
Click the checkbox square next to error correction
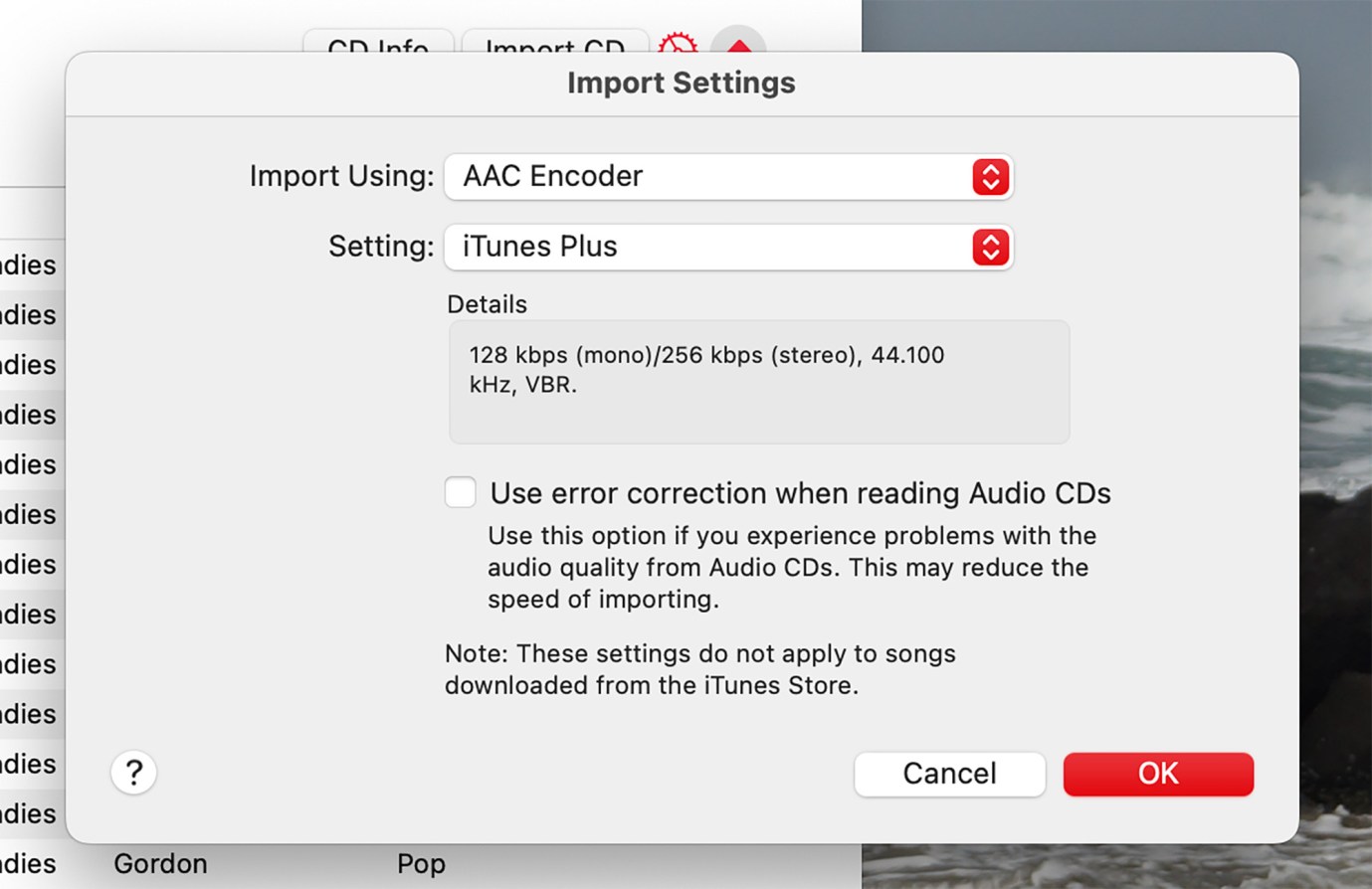460,492
